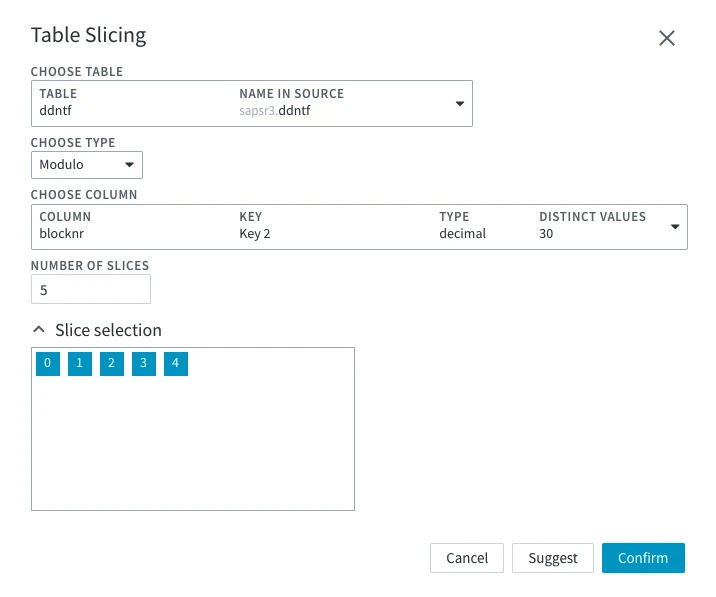Select the blocknr column entry
716x597 pixels.
[x=63, y=234]
